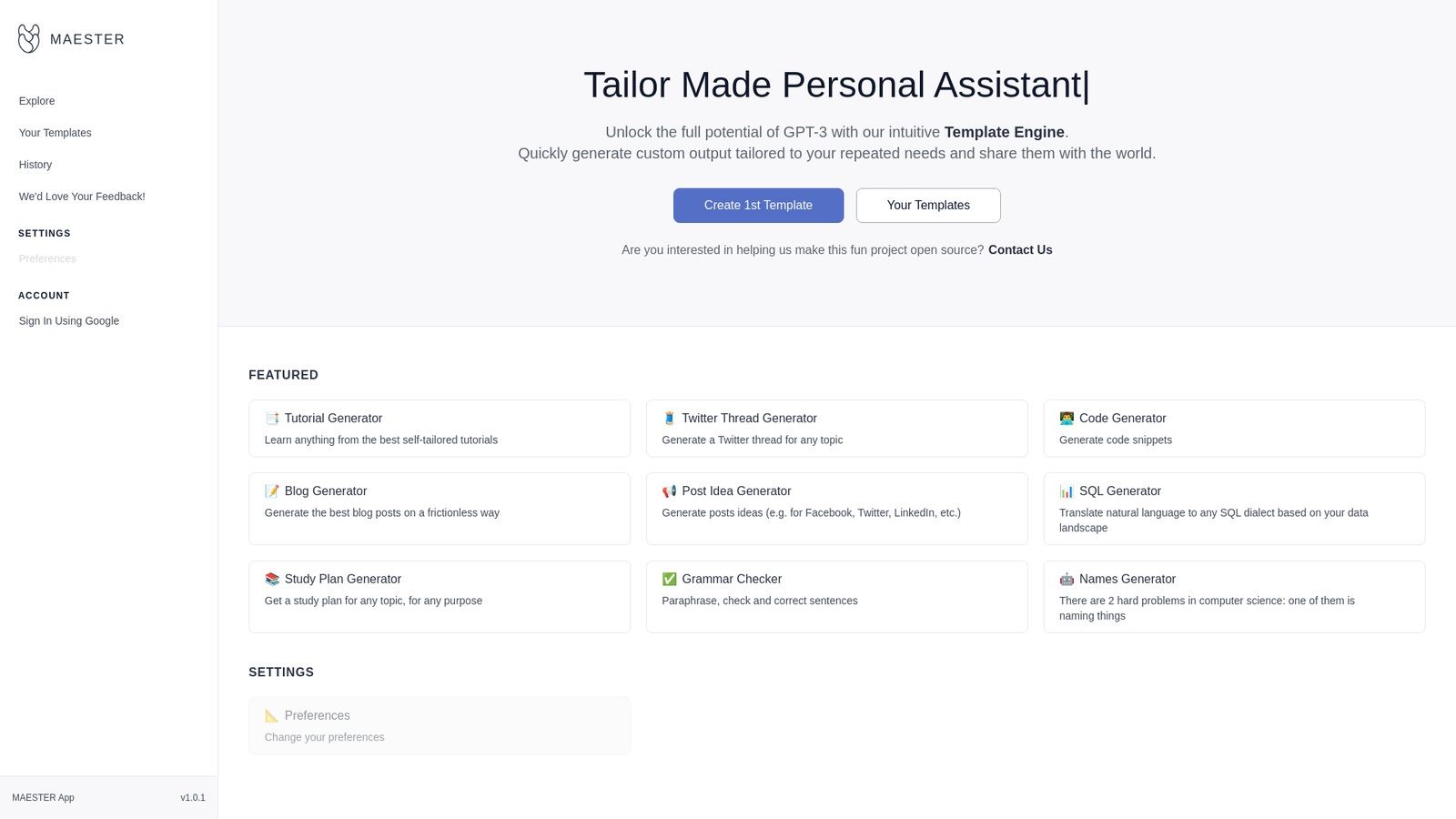
Task: Click the Twitter Thread Generator thread spool icon
Action: point(669,419)
